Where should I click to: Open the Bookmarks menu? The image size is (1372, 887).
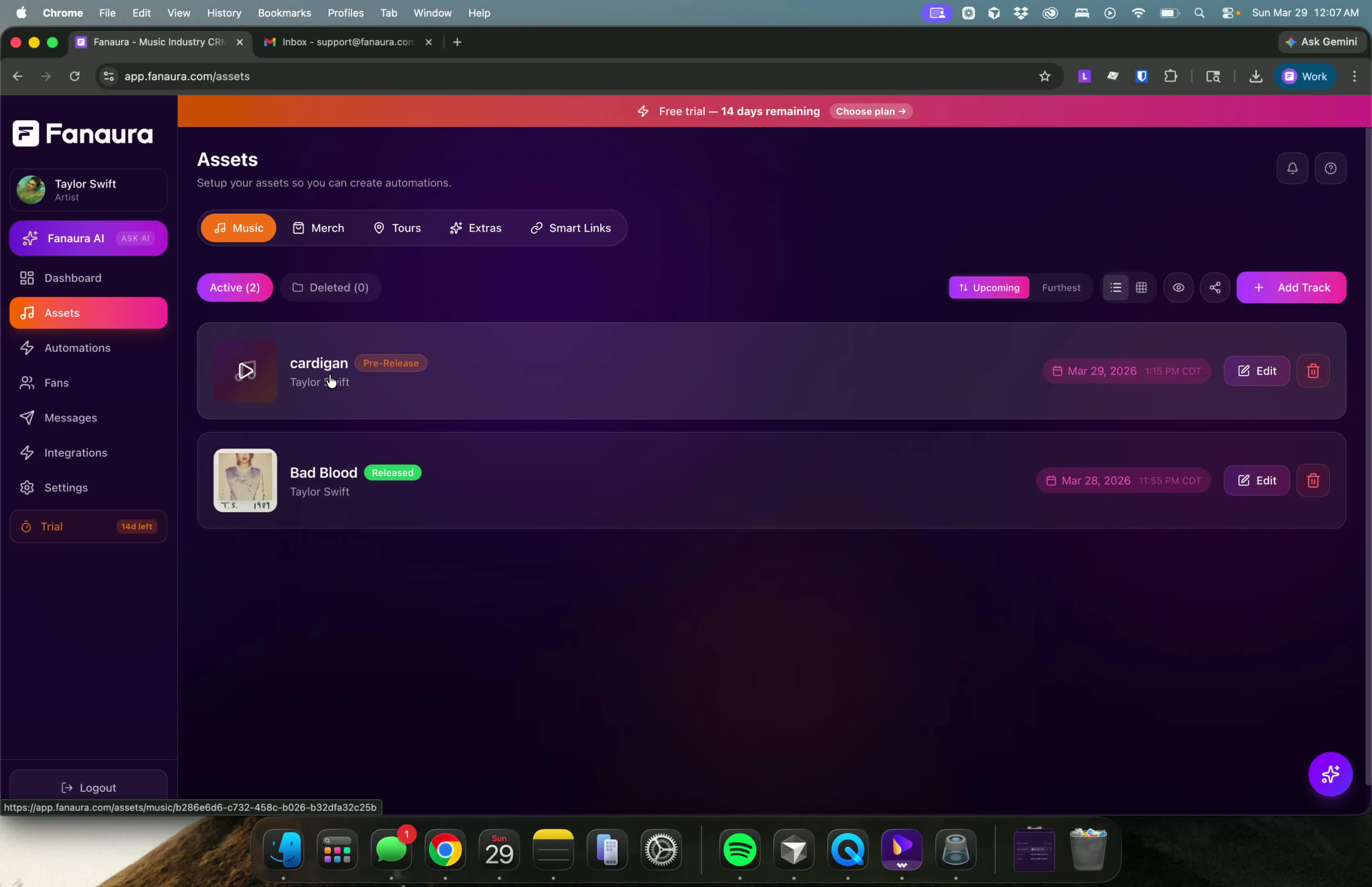(x=284, y=13)
